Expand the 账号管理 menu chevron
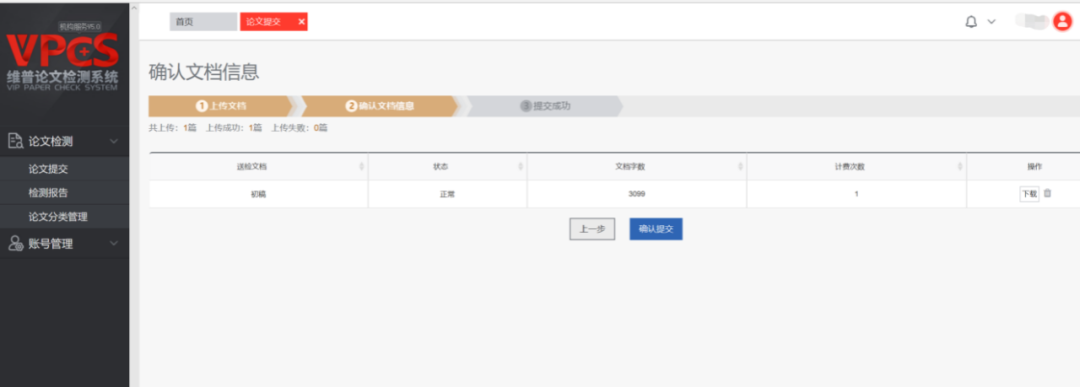Image resolution: width=1080 pixels, height=387 pixels. coord(114,243)
